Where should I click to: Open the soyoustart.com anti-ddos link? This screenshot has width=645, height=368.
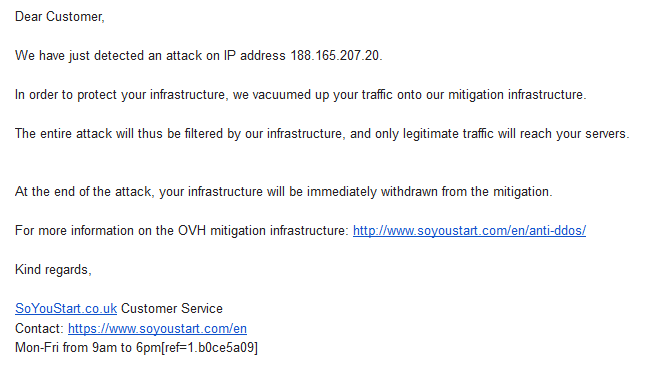(469, 231)
